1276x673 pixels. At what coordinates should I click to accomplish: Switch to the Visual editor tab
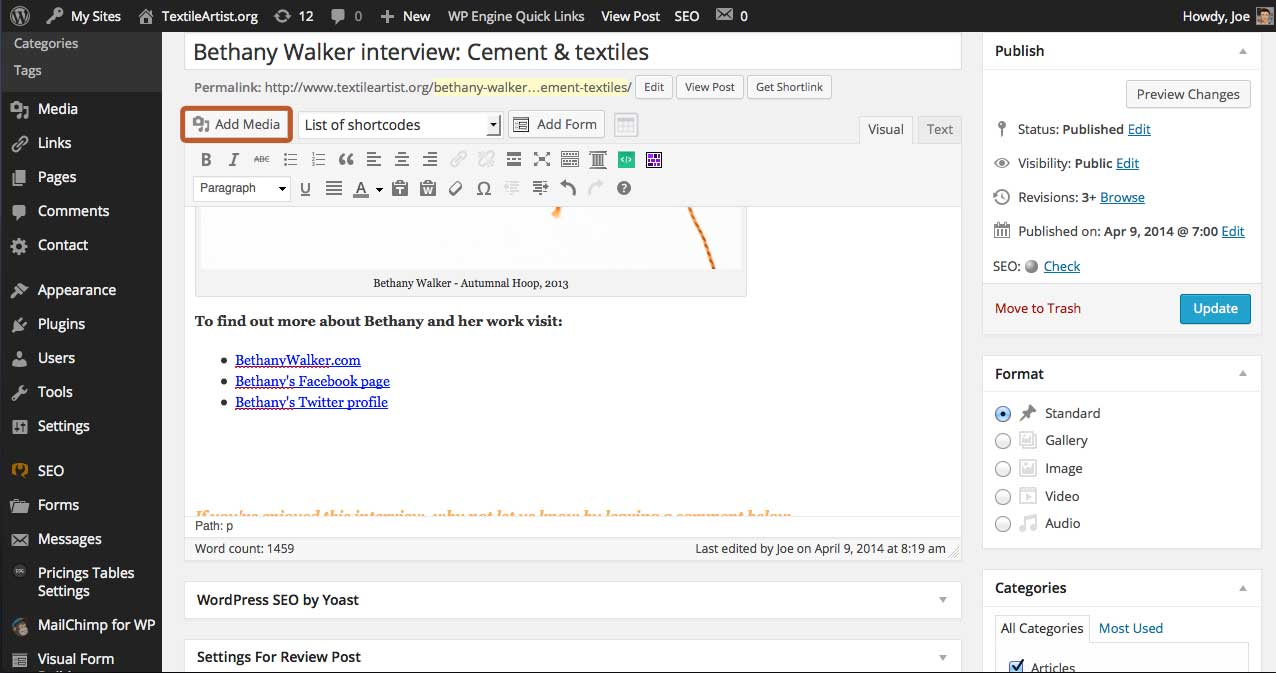885,129
